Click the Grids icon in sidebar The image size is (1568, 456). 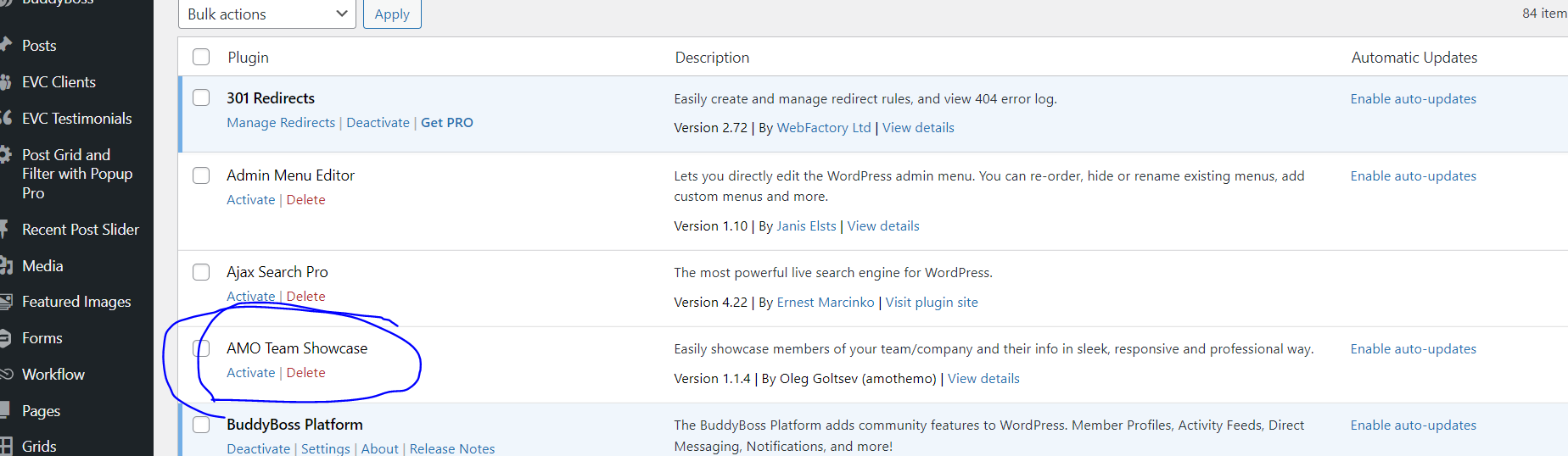click(5, 446)
